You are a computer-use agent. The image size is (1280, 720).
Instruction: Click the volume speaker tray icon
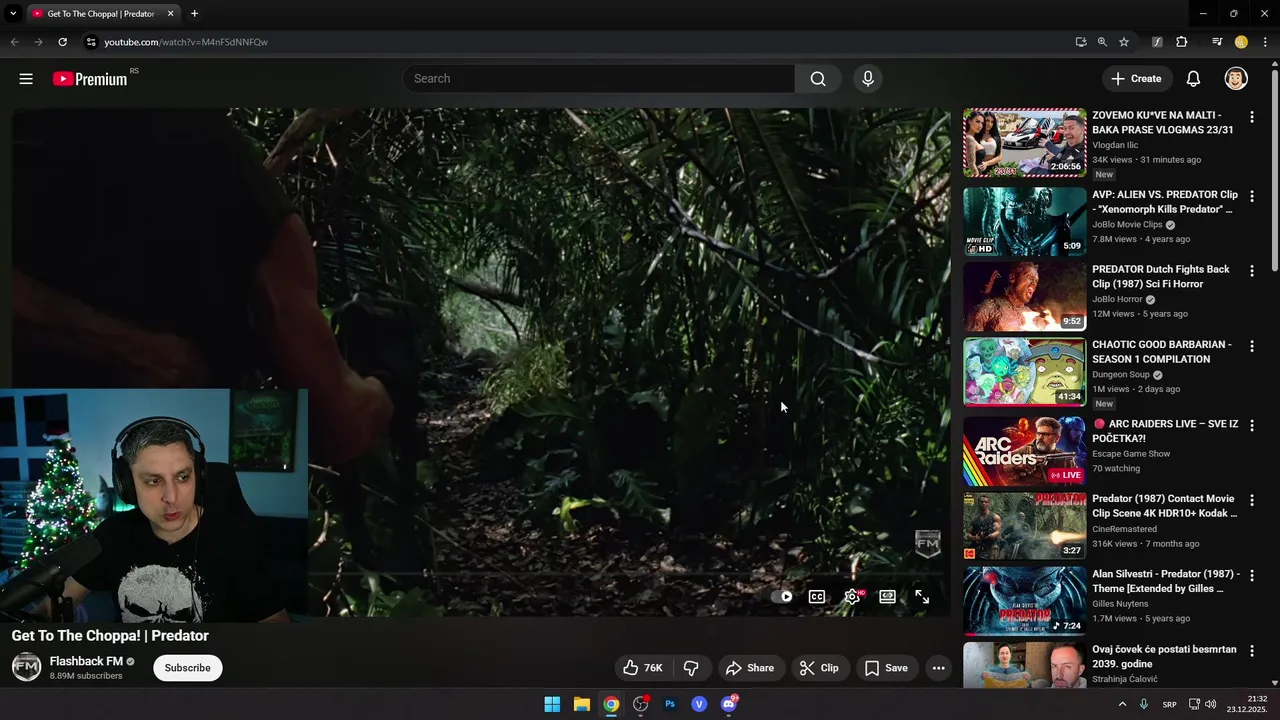click(1211, 704)
